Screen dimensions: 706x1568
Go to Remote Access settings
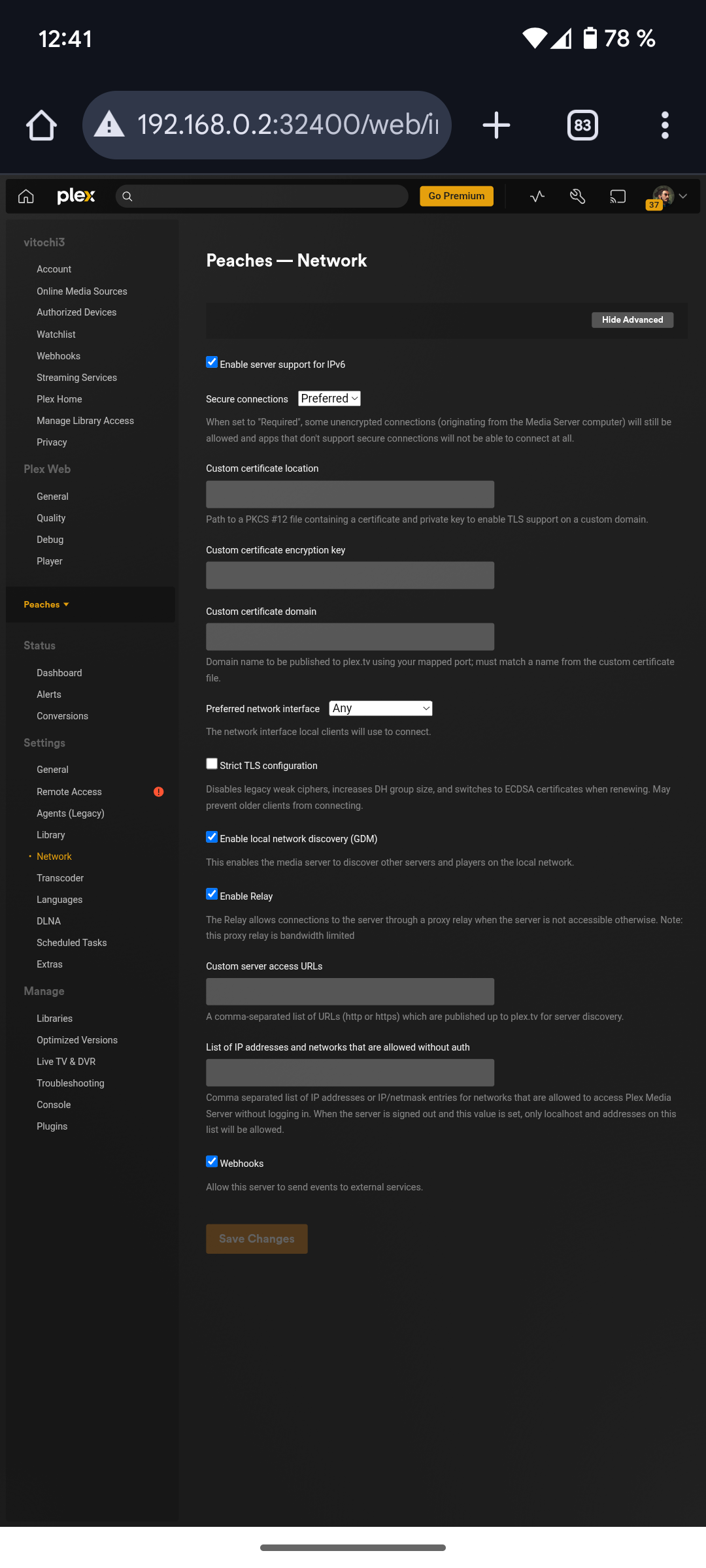69,792
